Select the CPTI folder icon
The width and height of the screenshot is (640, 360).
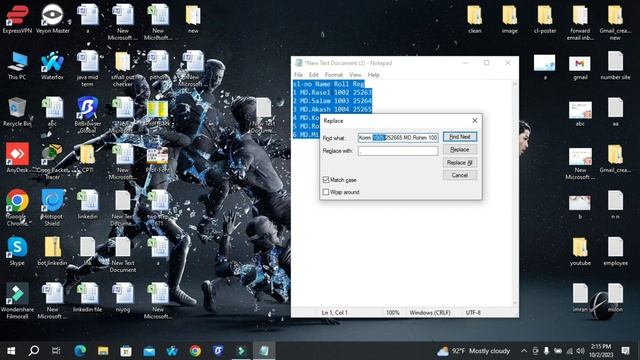click(x=87, y=159)
